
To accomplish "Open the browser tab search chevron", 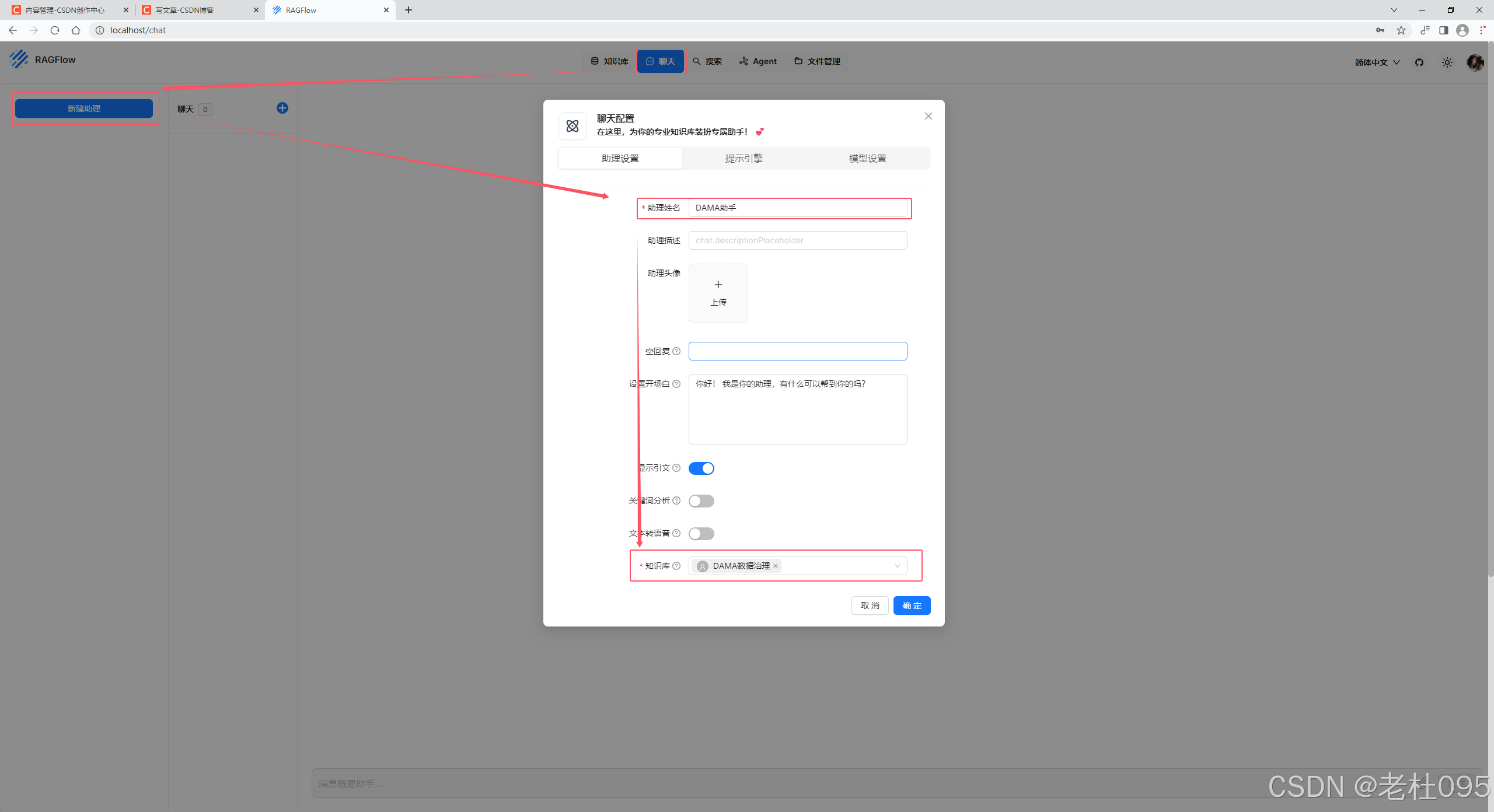I will coord(1394,10).
